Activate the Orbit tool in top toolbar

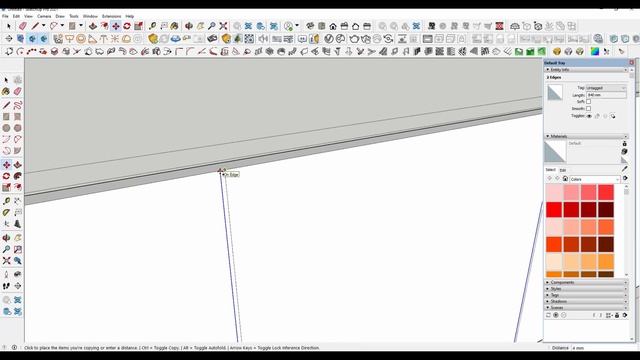(189, 26)
